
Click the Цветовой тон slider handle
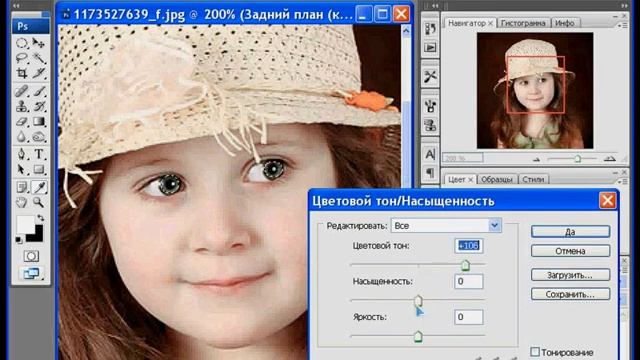(465, 266)
